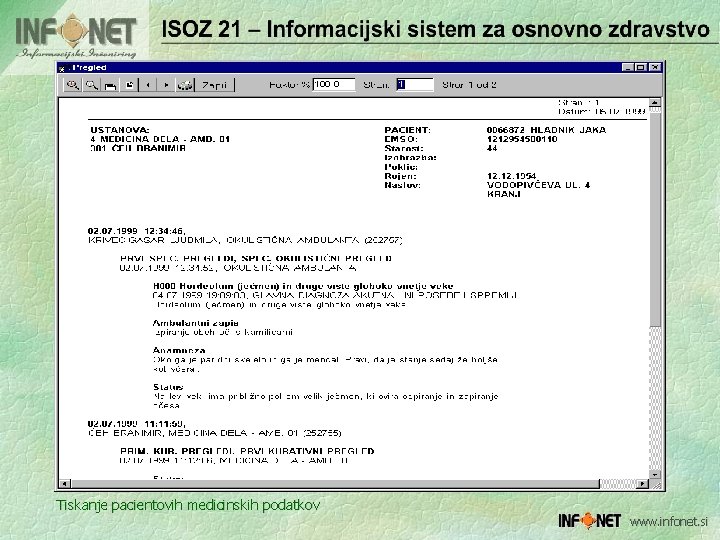Image resolution: width=720 pixels, height=540 pixels.
Task: Click the 4 MEDICINA DELA - AMB. 01 line
Action: pos(160,139)
